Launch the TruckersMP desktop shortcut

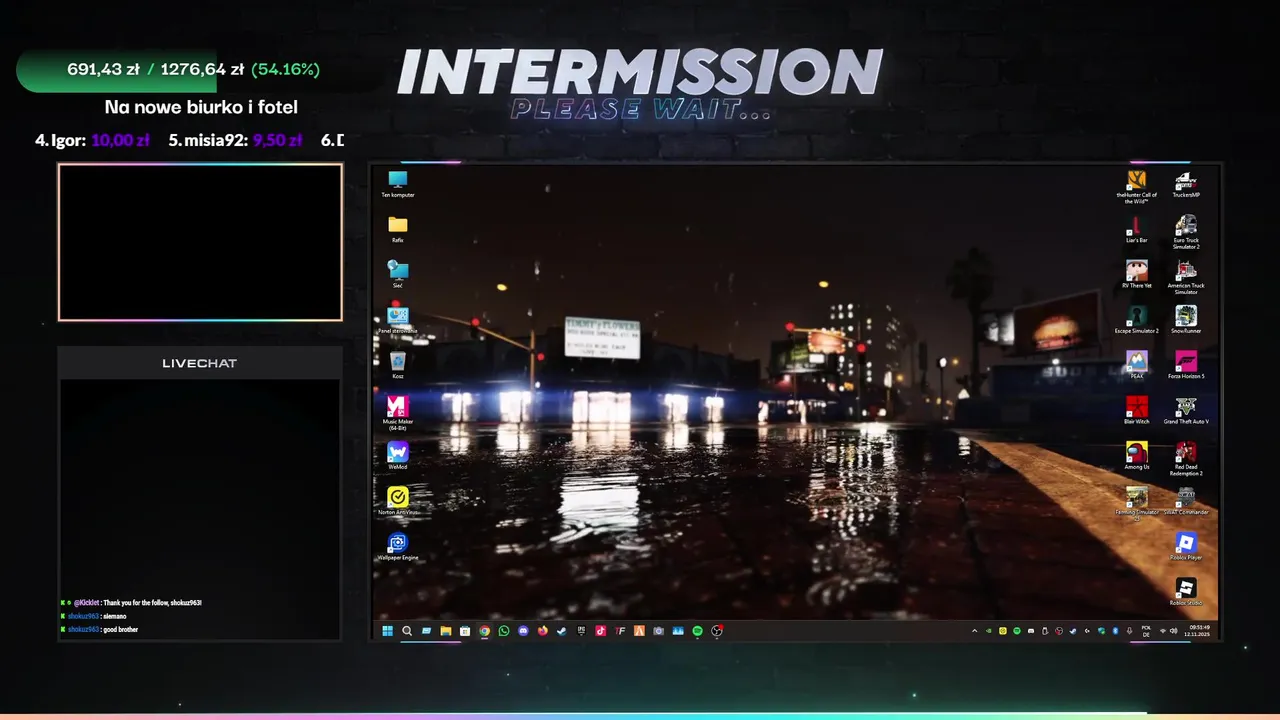click(1186, 184)
